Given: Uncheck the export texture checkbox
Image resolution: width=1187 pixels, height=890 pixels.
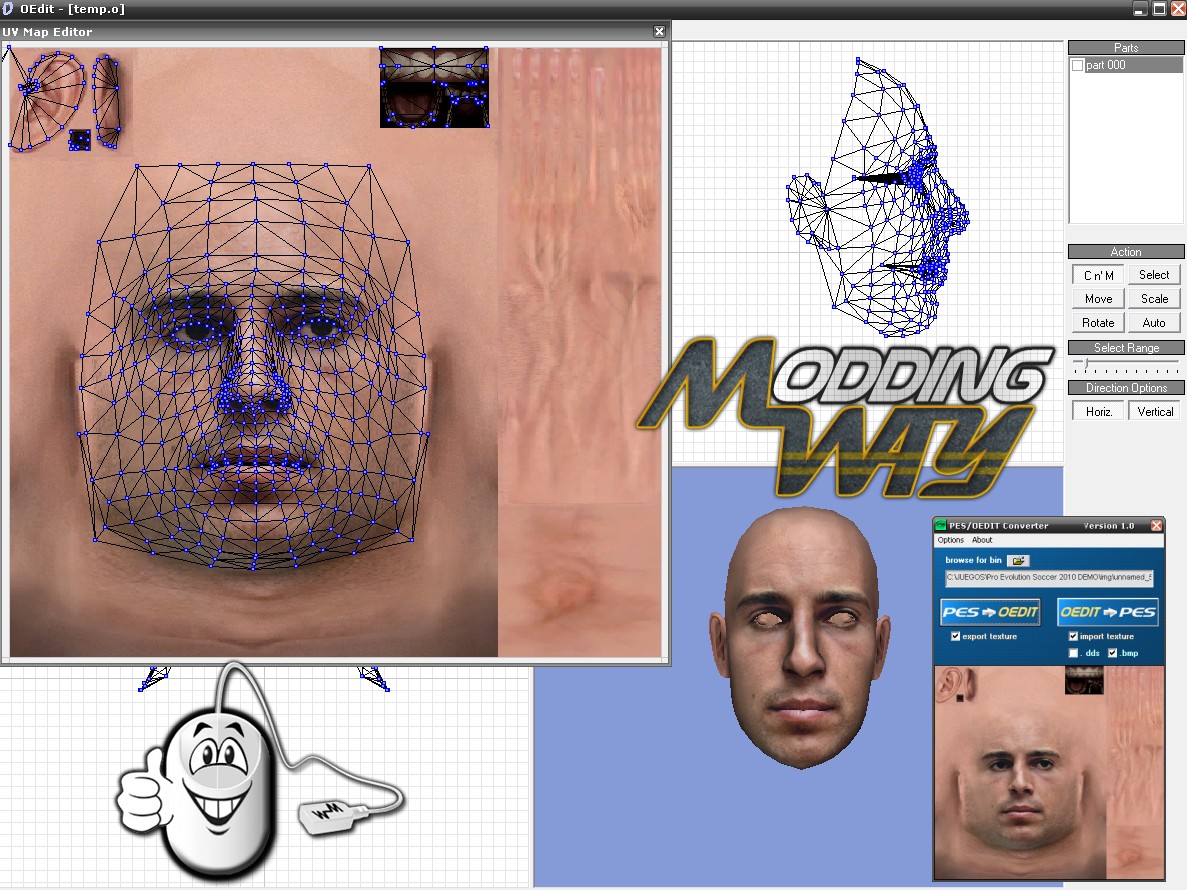Looking at the screenshot, I should [956, 636].
